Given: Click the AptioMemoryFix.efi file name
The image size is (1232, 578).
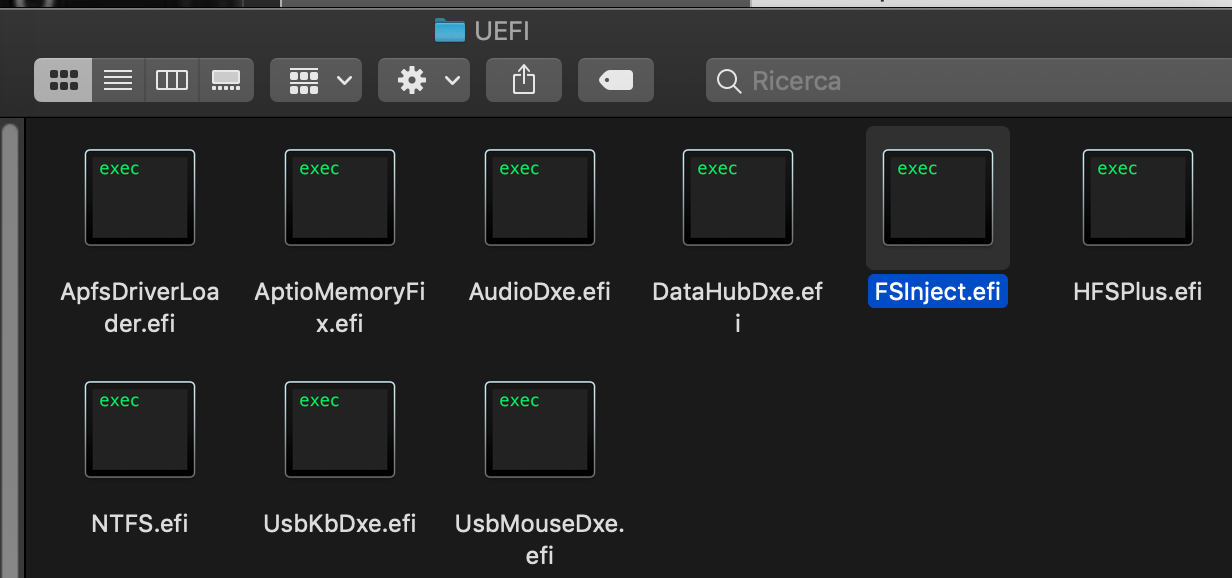Looking at the screenshot, I should [340, 308].
